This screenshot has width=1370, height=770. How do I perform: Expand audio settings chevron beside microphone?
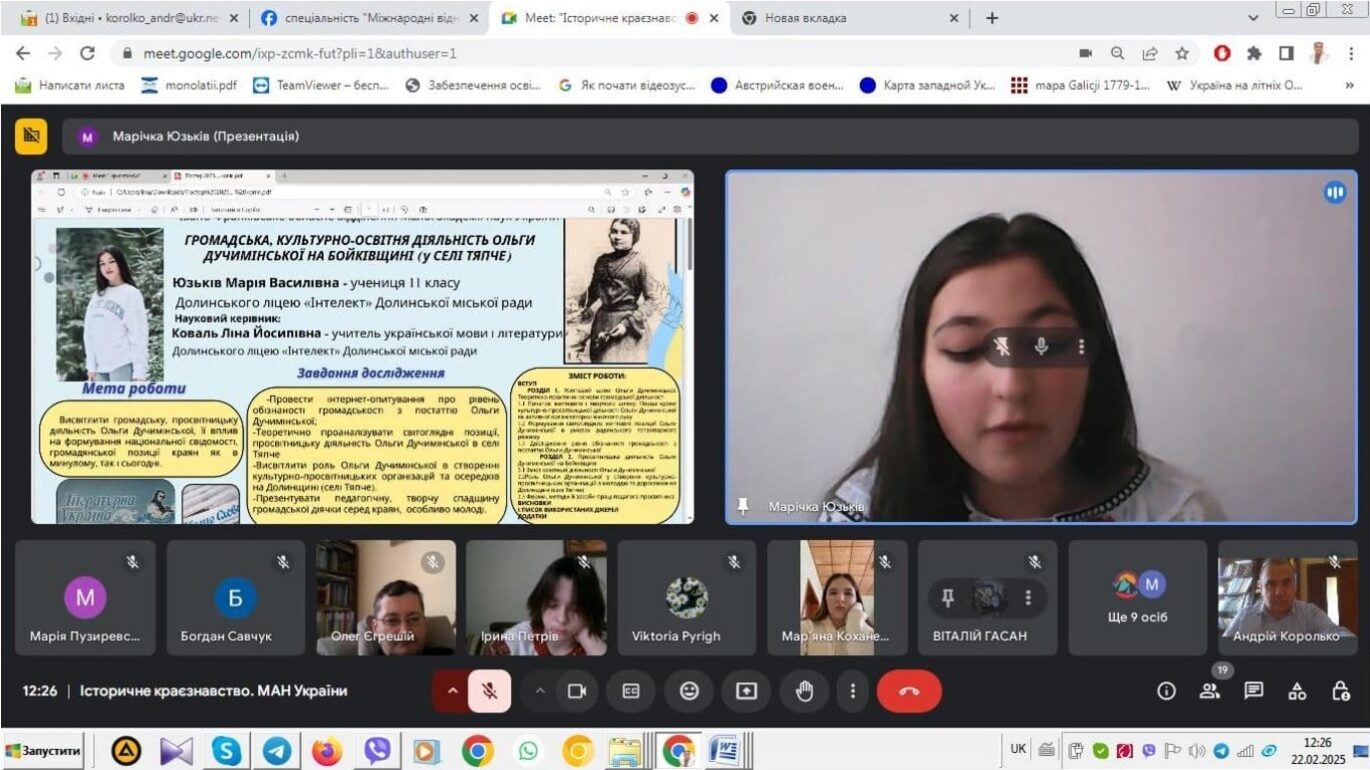[x=451, y=691]
